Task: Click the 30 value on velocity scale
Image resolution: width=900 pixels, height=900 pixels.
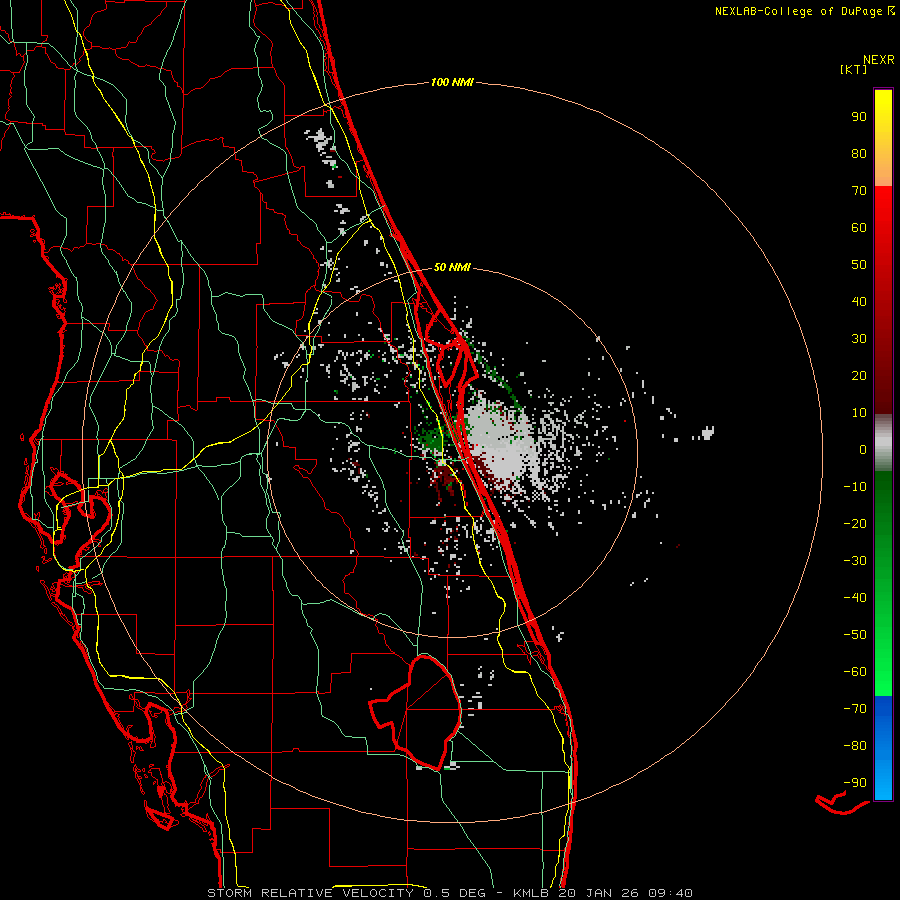Action: [859, 339]
